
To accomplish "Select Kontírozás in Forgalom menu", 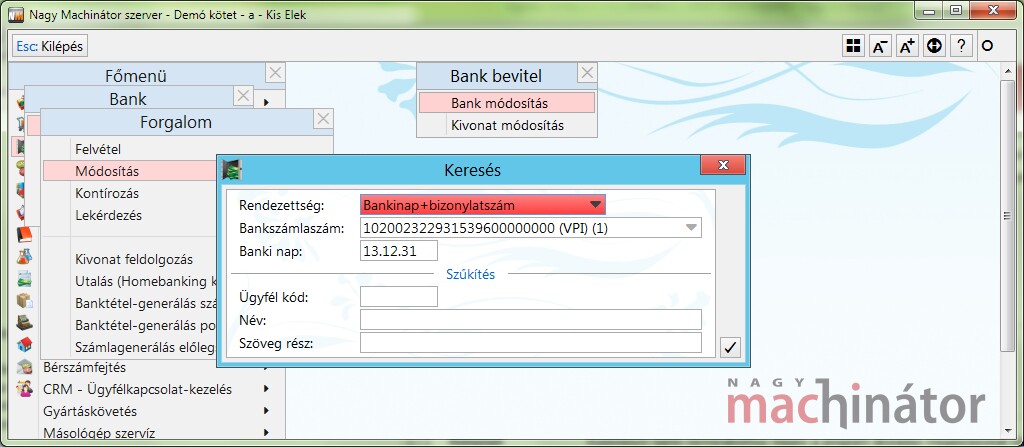I will (107, 193).
